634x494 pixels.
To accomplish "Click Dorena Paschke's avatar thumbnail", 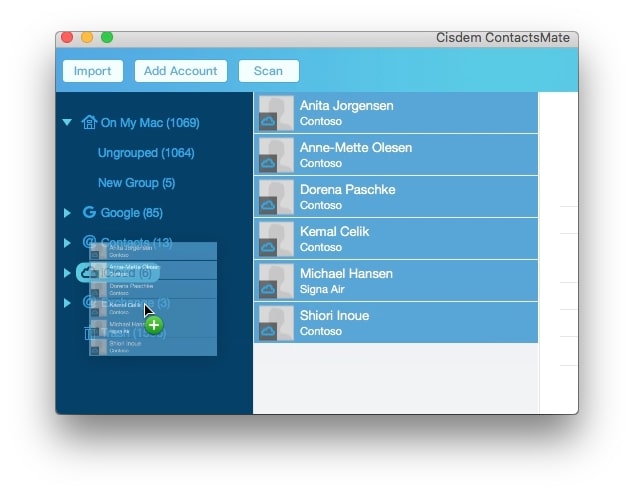I will point(276,197).
